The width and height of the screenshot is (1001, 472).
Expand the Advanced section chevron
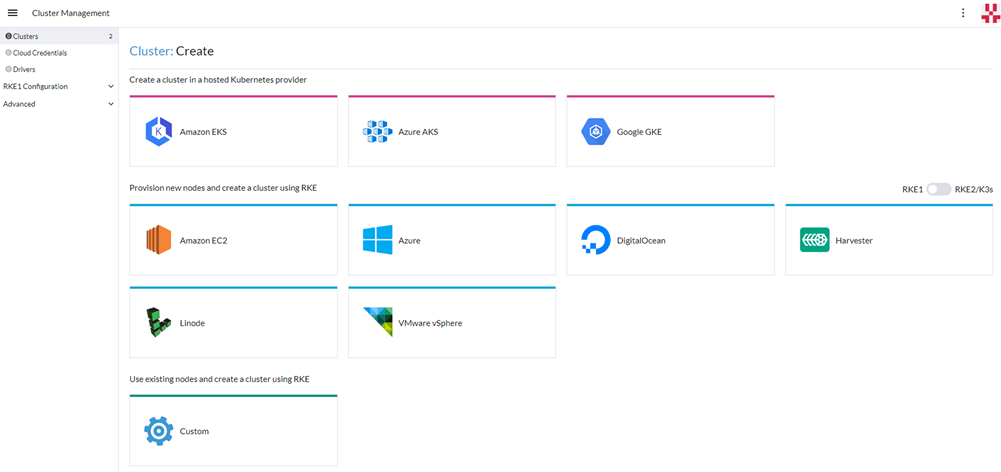click(x=111, y=104)
